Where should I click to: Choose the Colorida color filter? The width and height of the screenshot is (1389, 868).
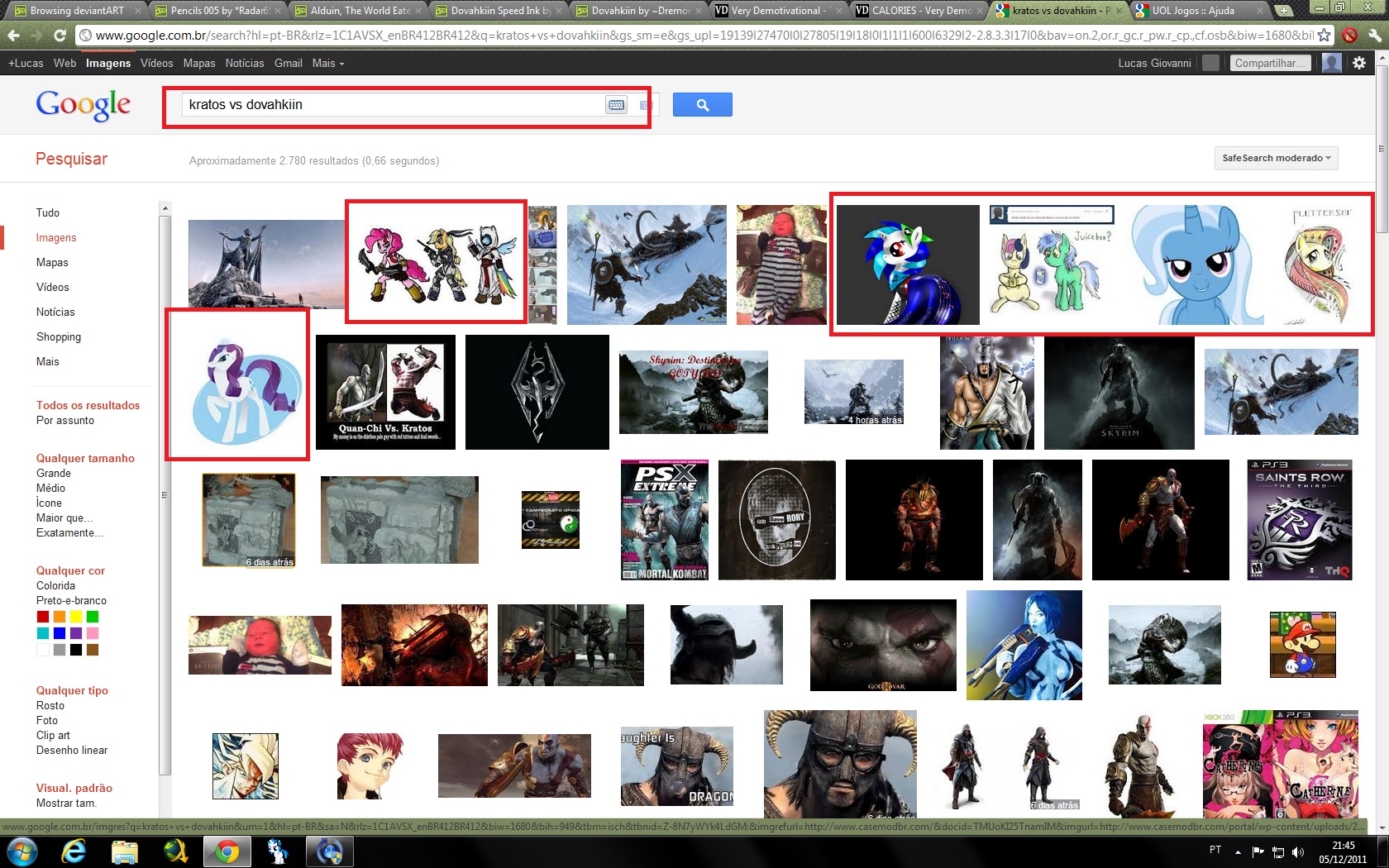tap(55, 585)
